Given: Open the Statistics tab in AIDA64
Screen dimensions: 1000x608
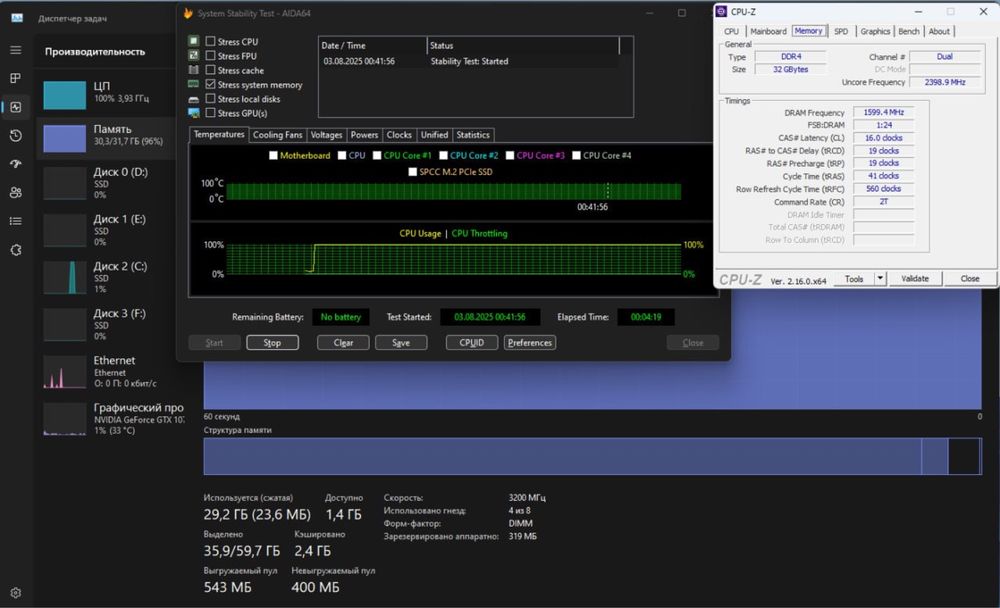Looking at the screenshot, I should pyautogui.click(x=473, y=135).
